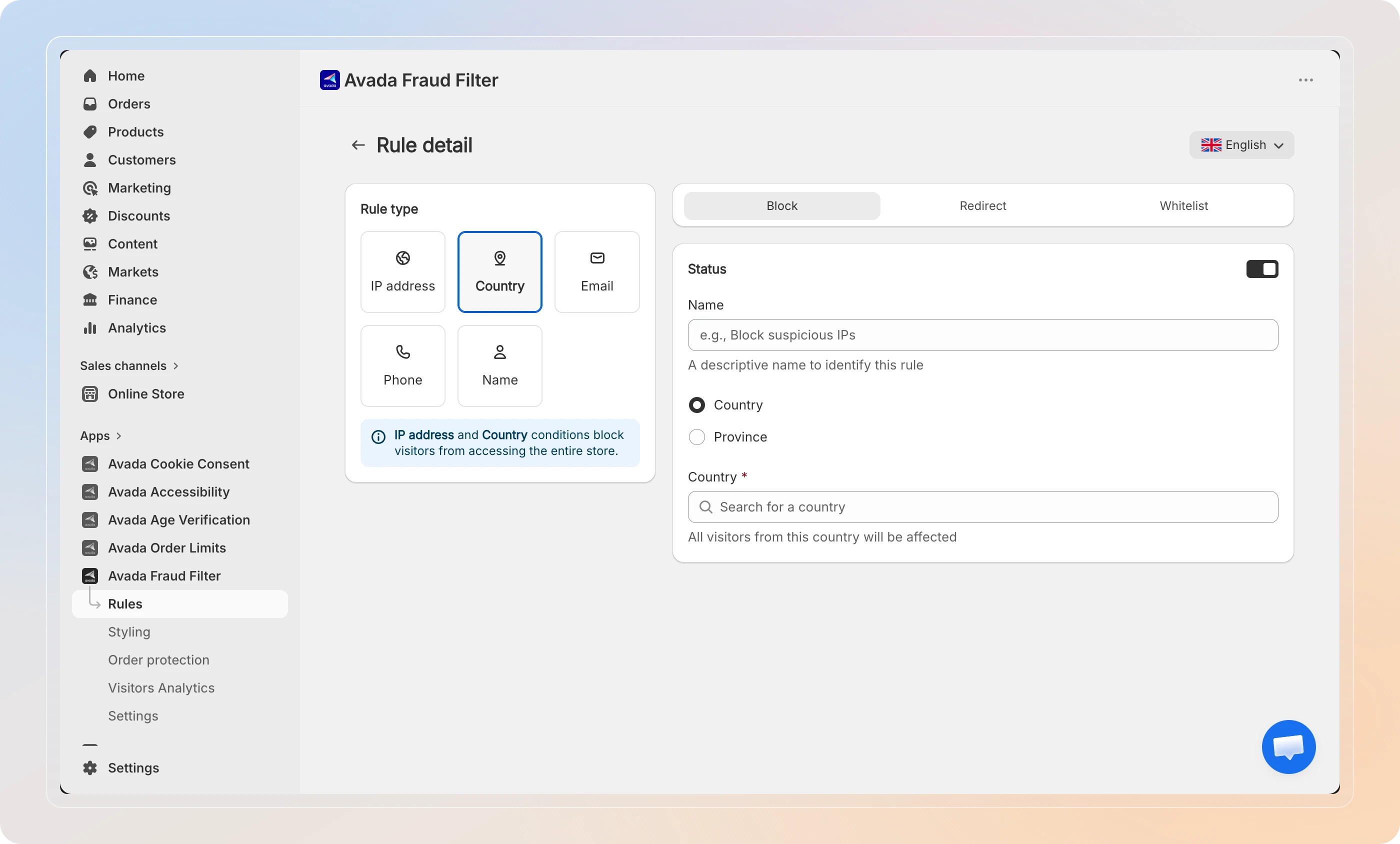Click the Avada Accessibility app icon
Image resolution: width=1400 pixels, height=844 pixels.
[90, 492]
